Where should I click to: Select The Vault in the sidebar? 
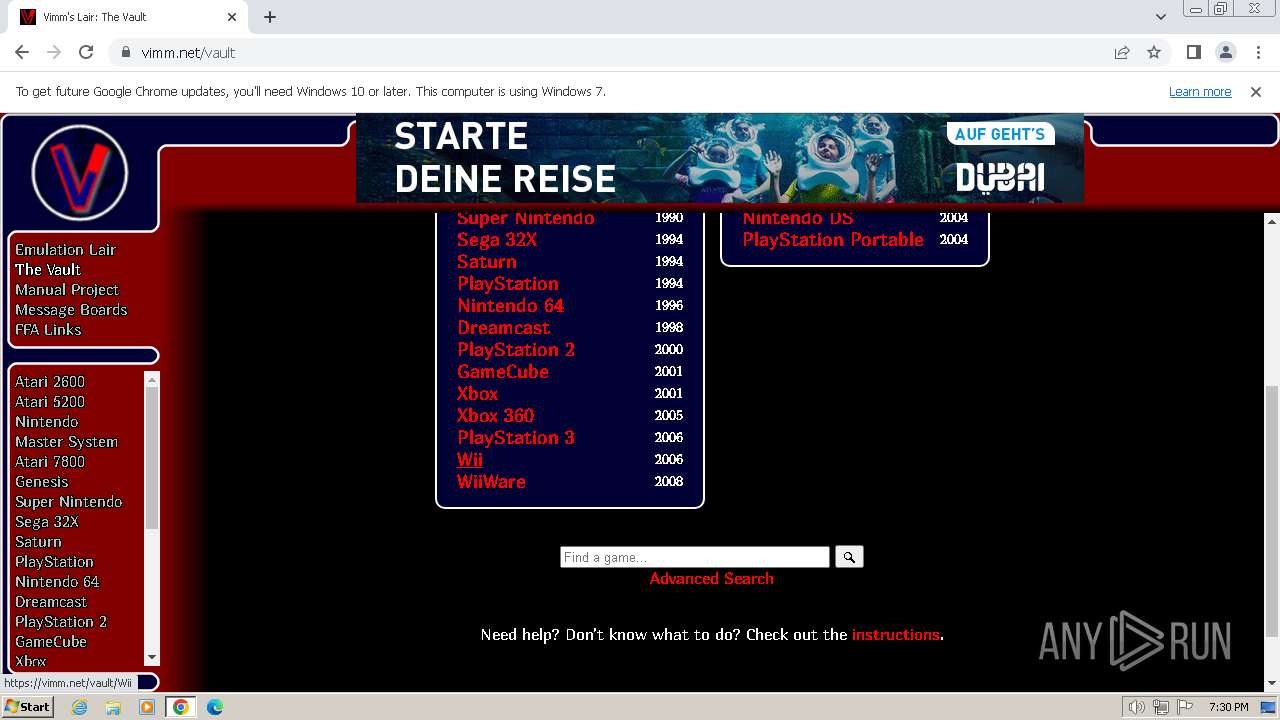(48, 269)
